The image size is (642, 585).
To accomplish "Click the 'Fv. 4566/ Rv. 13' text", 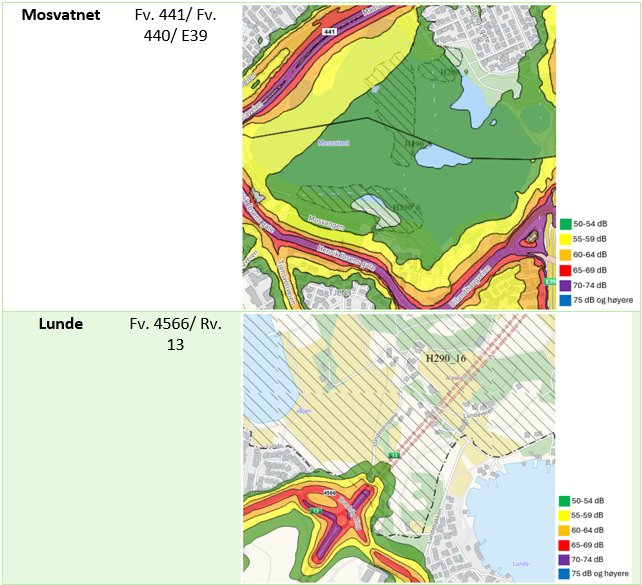I will click(x=175, y=334).
